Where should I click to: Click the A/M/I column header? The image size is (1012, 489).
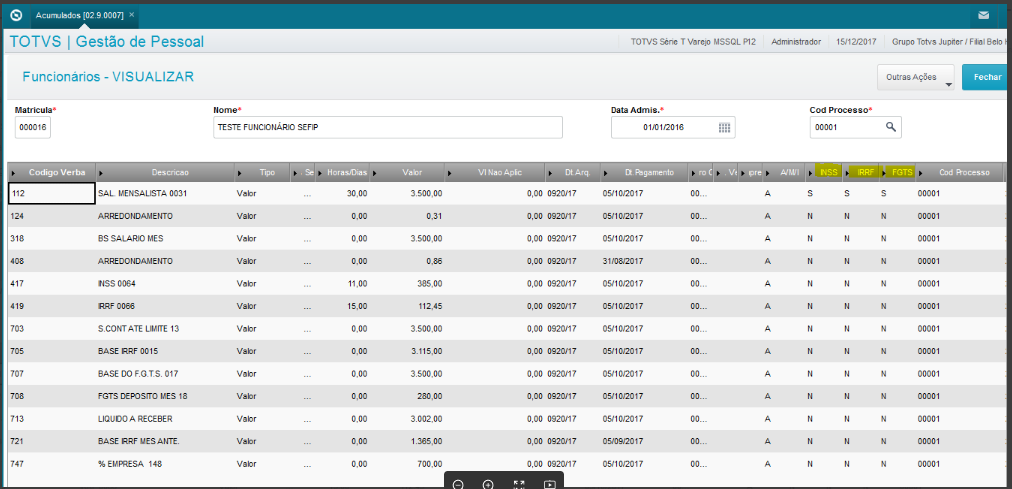(785, 172)
